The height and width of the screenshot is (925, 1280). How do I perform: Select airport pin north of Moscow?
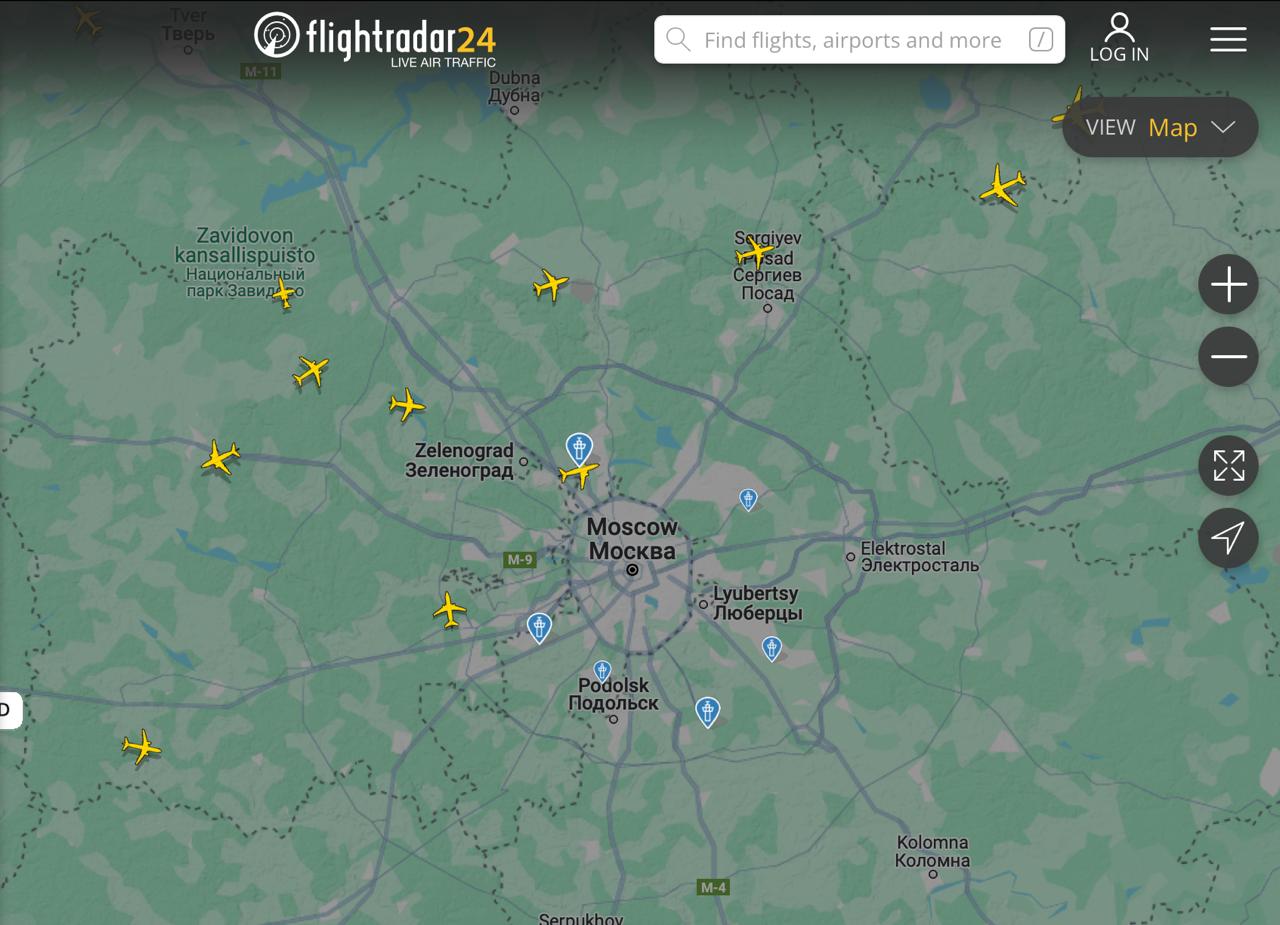pyautogui.click(x=578, y=448)
